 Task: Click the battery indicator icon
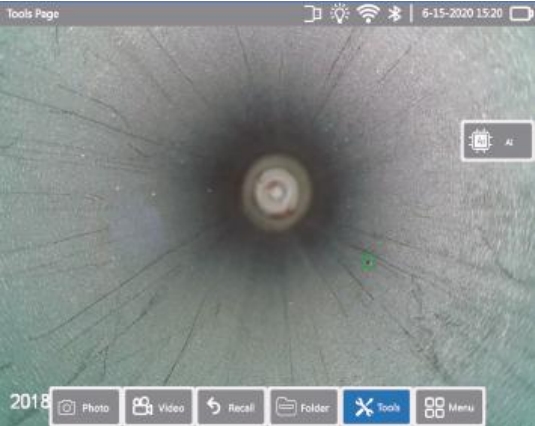coord(521,14)
